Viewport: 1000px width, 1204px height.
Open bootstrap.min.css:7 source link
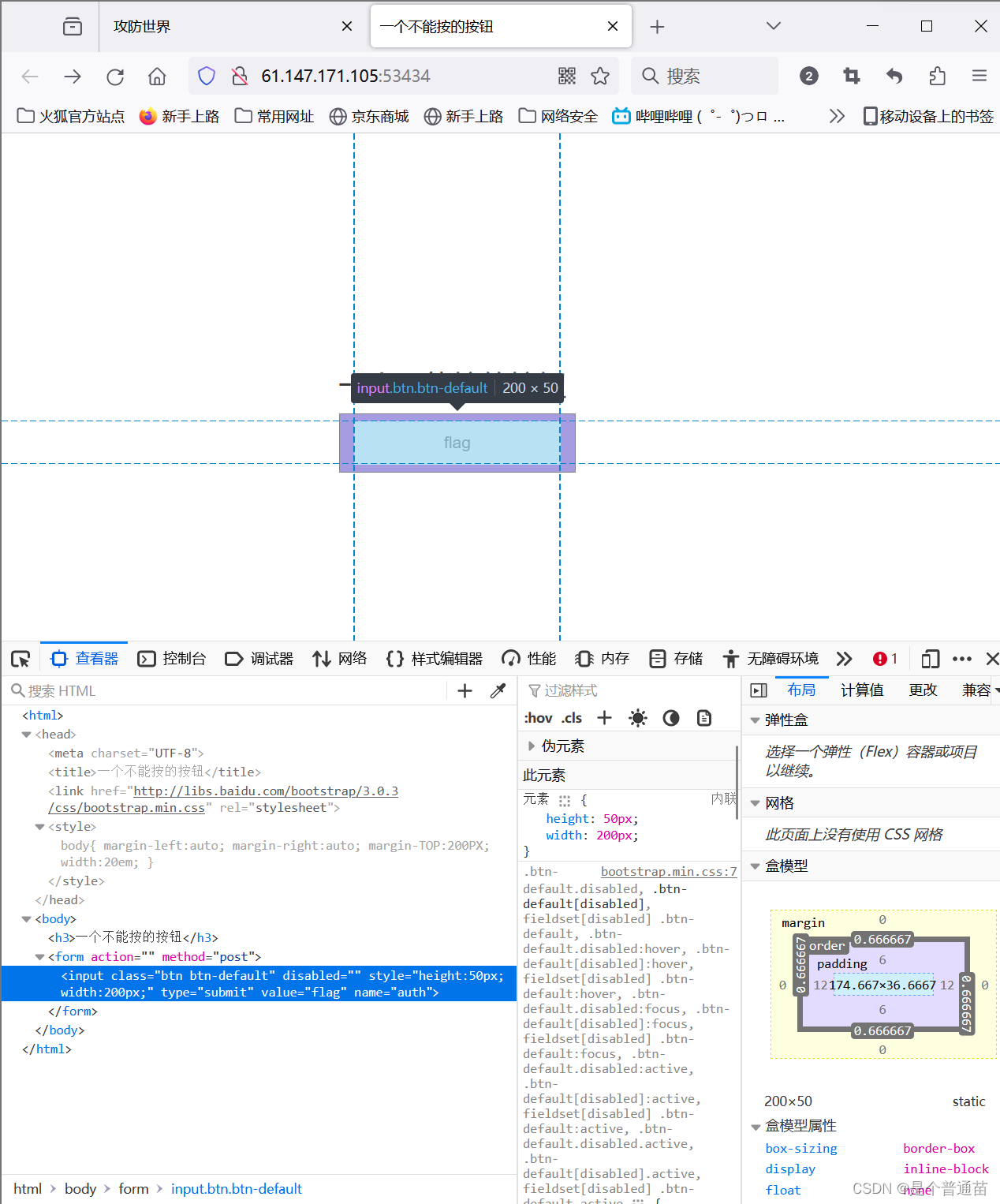(668, 871)
